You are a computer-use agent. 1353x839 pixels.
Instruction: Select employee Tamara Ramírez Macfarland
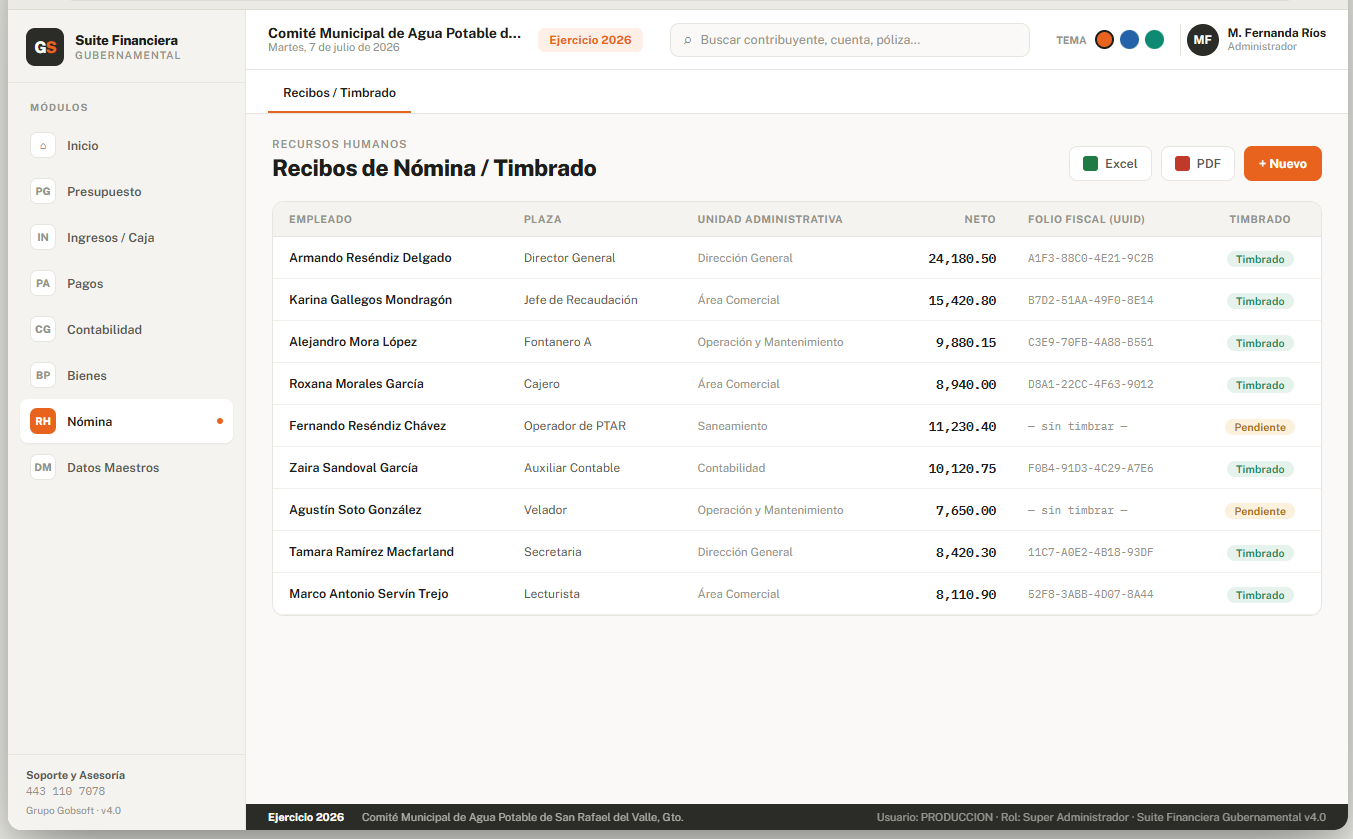pyautogui.click(x=371, y=552)
